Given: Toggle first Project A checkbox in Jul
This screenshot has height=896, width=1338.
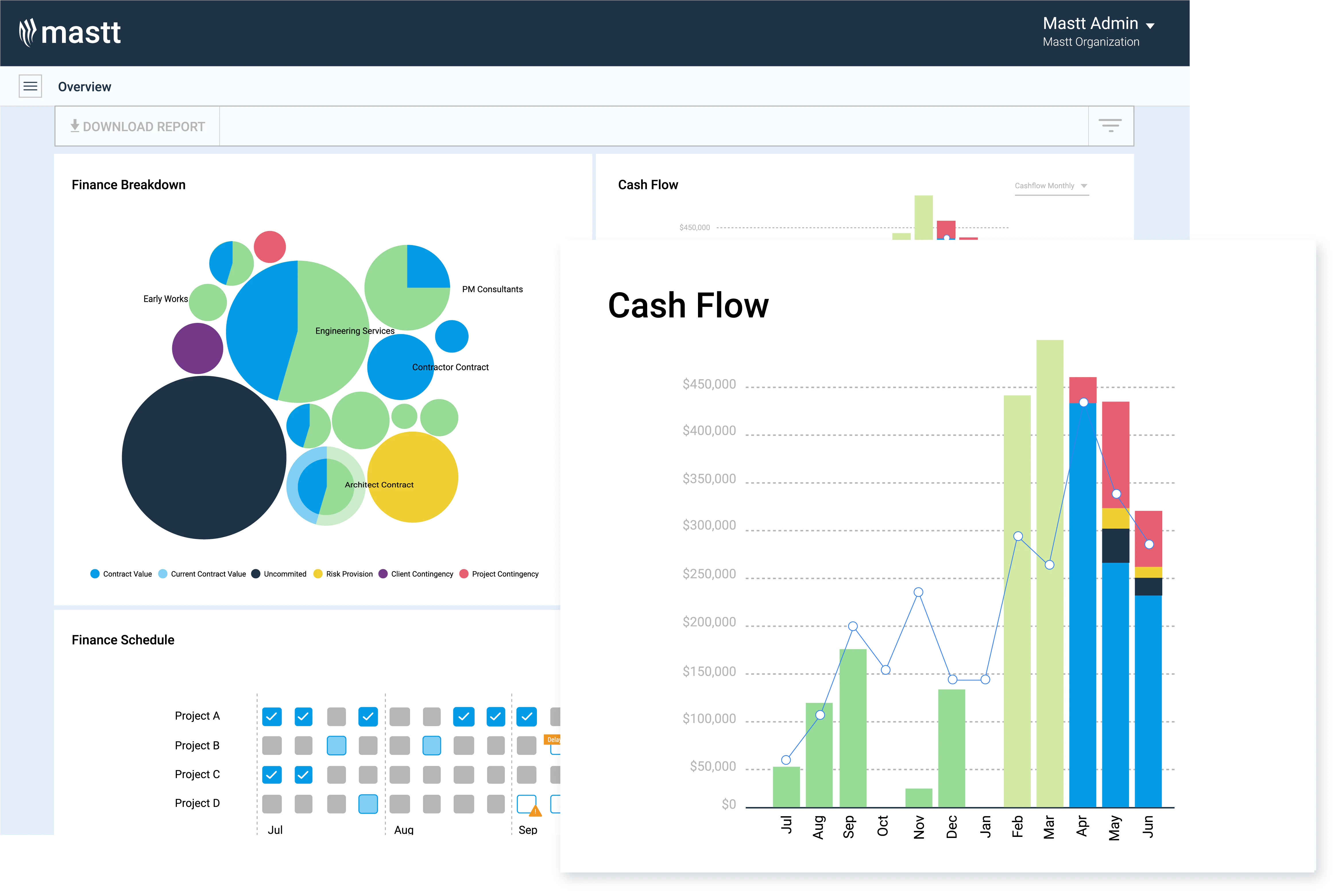Looking at the screenshot, I should (x=272, y=717).
